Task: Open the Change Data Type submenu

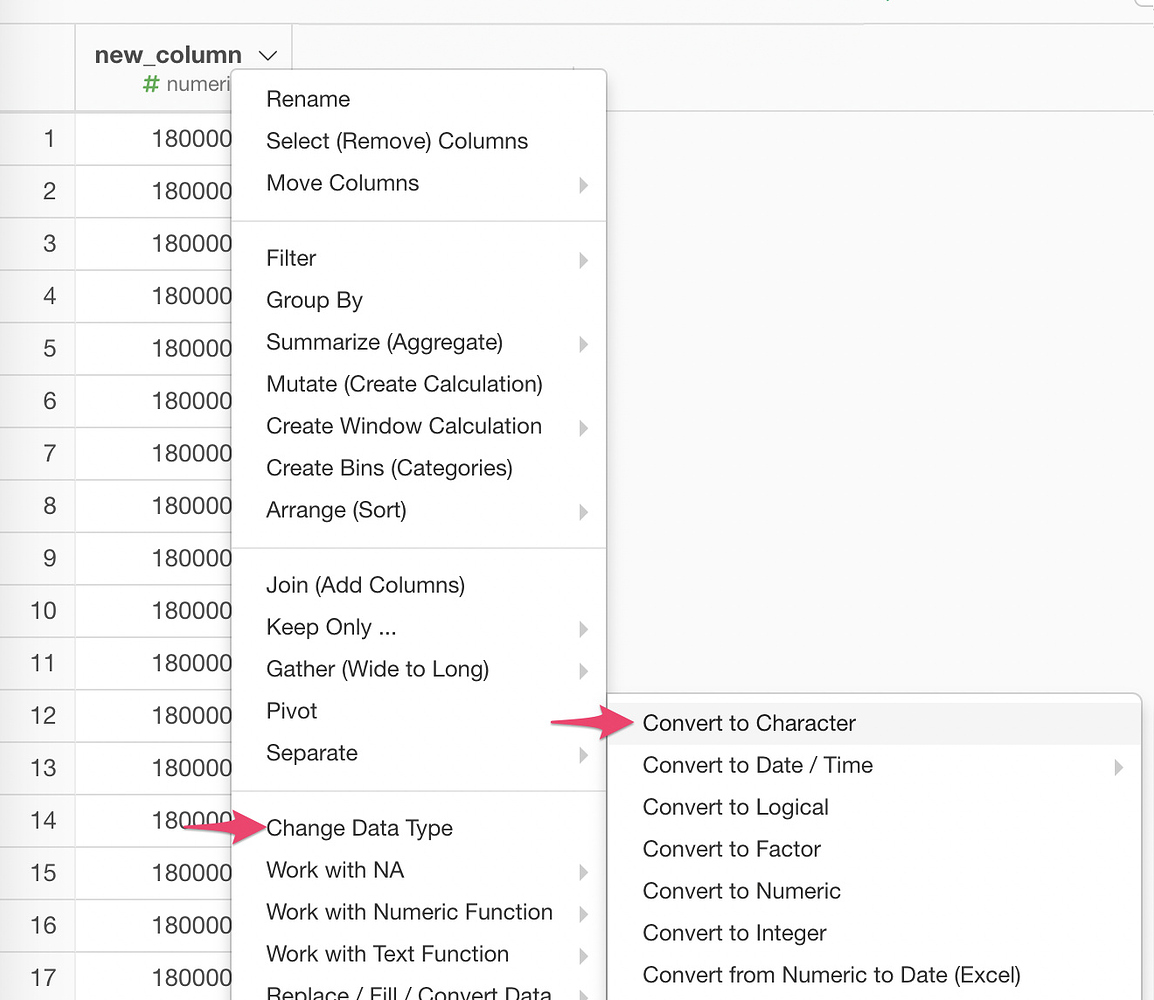Action: click(359, 828)
